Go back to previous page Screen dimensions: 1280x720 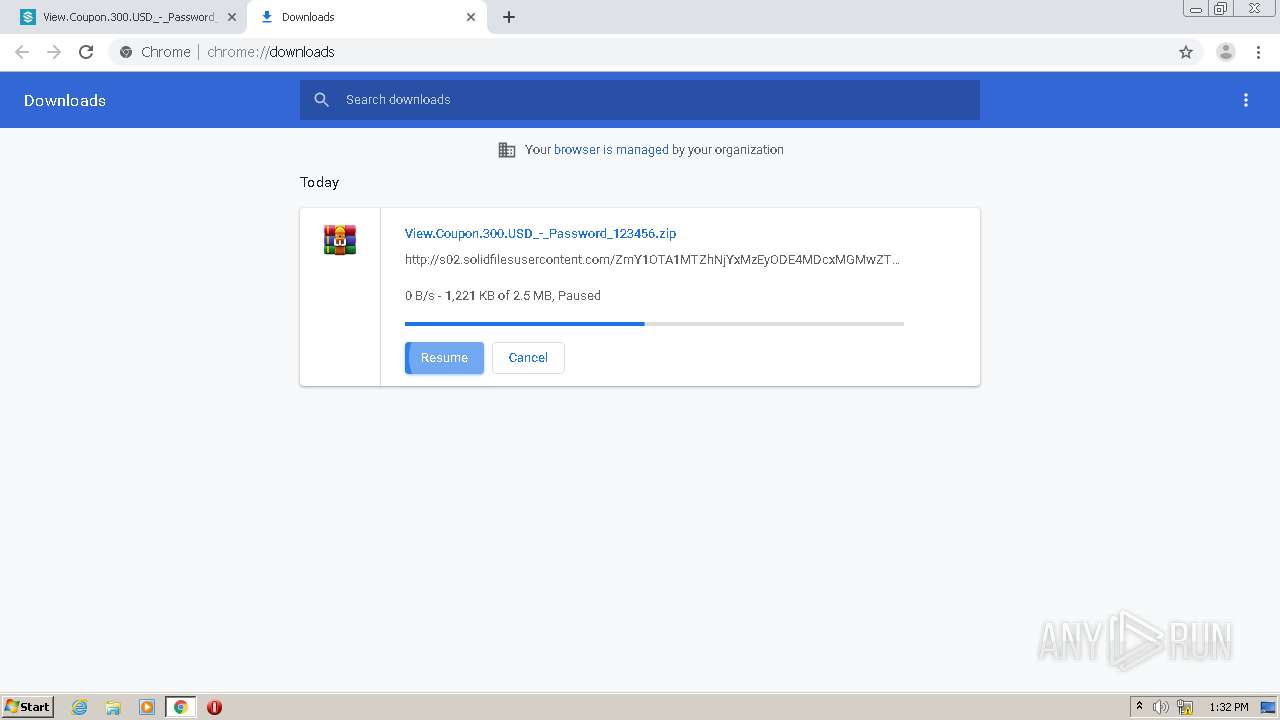[22, 52]
